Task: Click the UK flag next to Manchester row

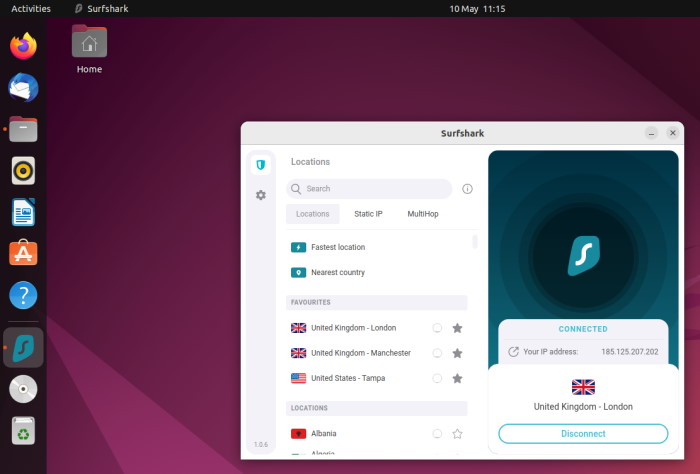Action: click(298, 353)
